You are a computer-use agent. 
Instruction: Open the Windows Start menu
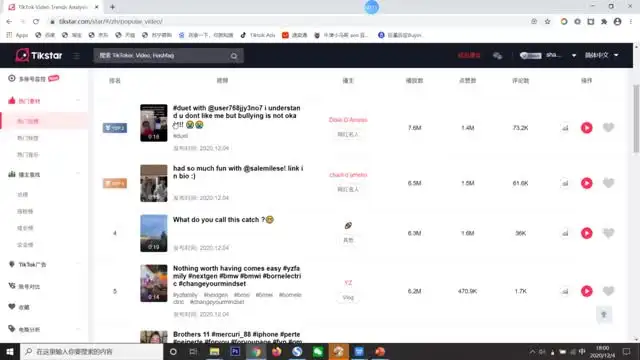click(10, 351)
